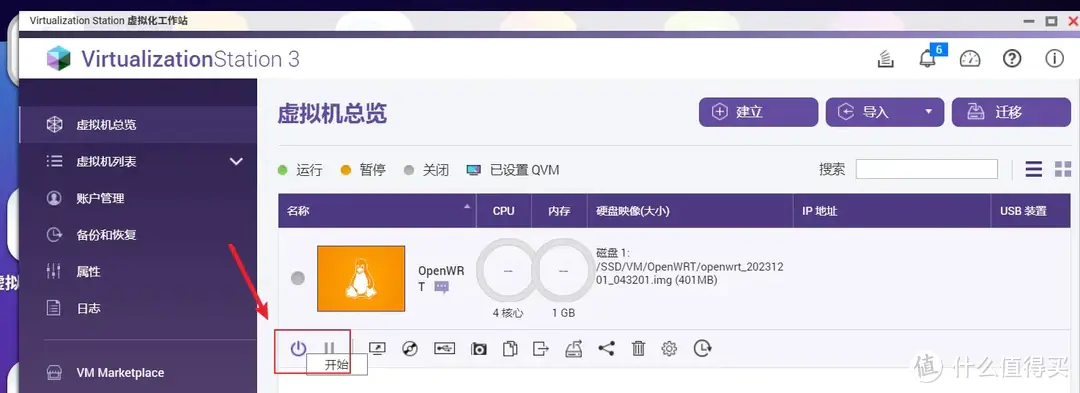1080x393 pixels.
Task: Start the OpenWRT VM with power icon
Action: click(298, 348)
